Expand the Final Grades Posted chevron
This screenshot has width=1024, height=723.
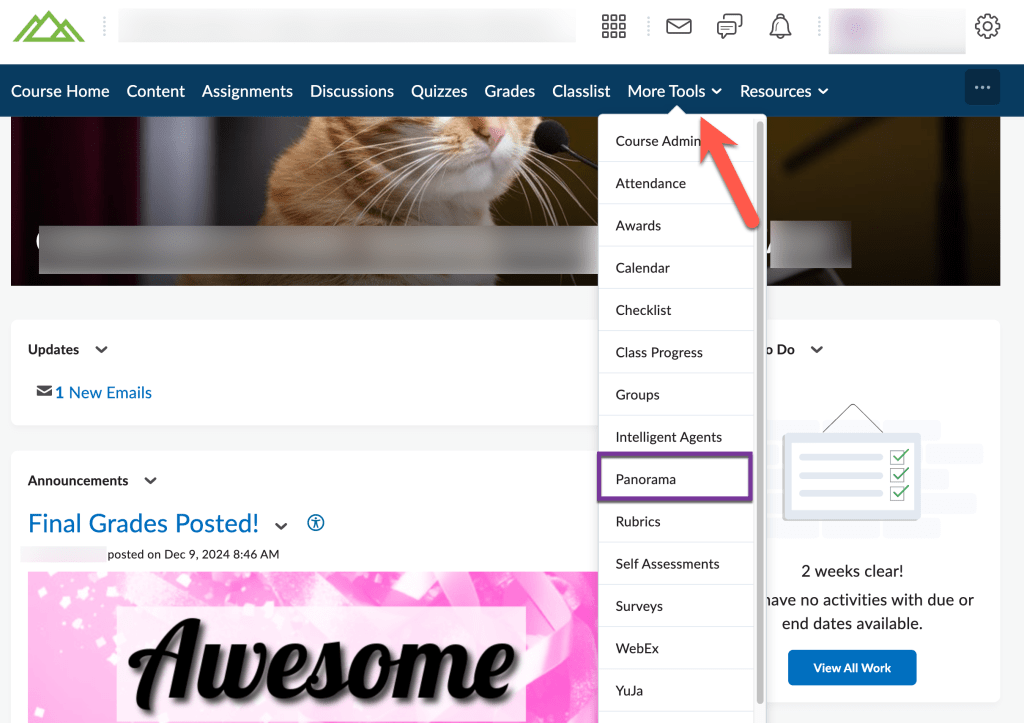coord(281,525)
